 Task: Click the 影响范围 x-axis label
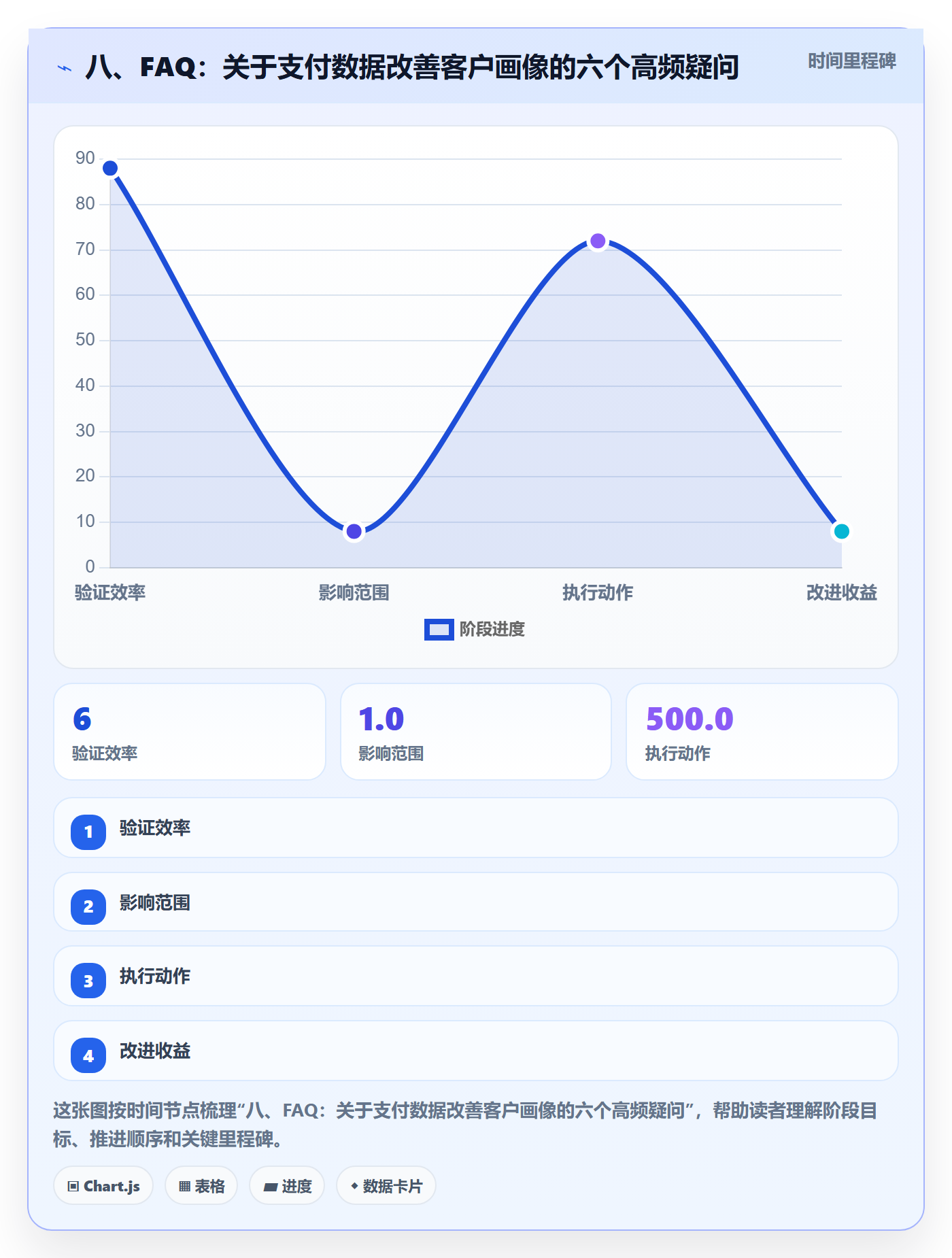click(354, 593)
